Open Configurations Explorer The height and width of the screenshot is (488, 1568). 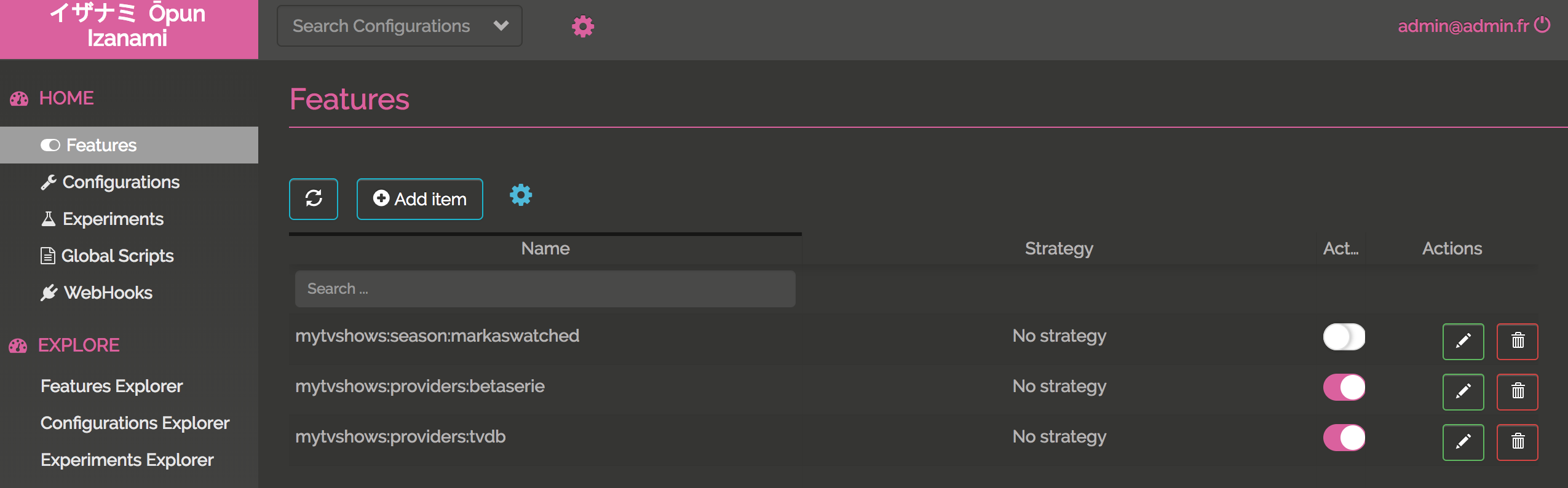(x=135, y=423)
